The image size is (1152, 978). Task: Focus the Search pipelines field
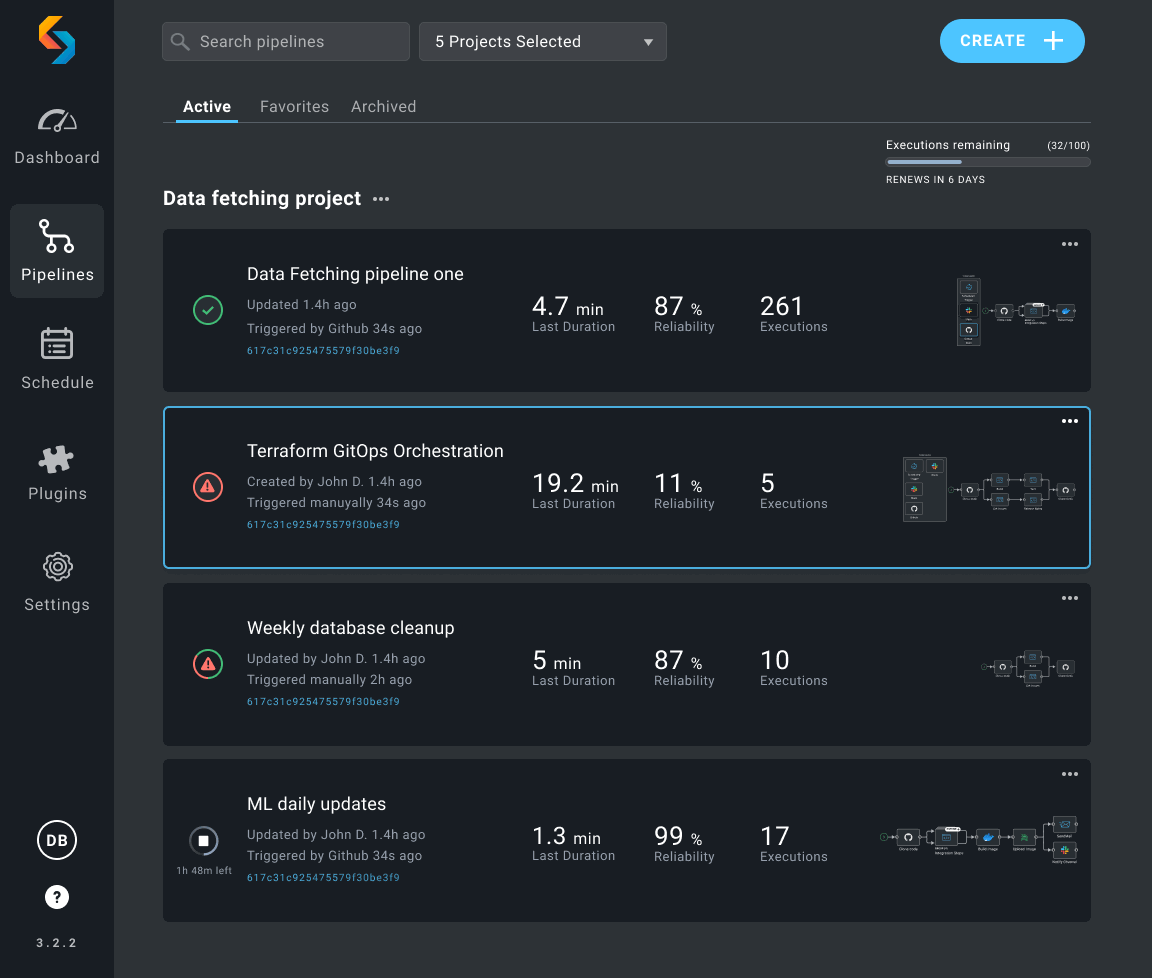(x=286, y=42)
